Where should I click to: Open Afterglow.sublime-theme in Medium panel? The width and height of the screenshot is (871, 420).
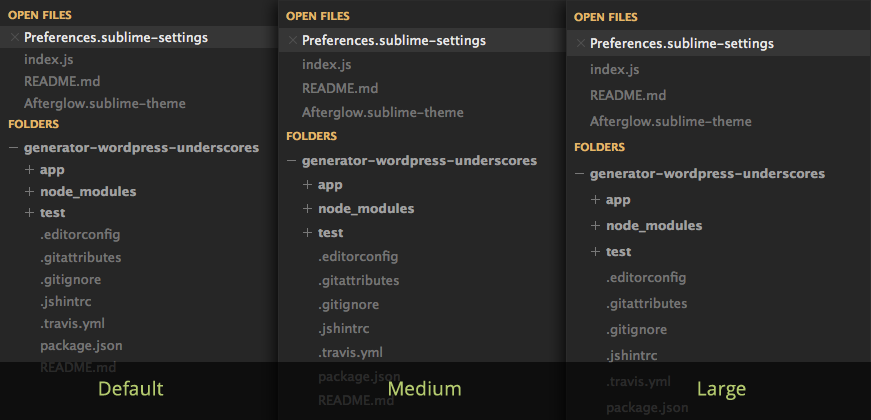point(383,112)
